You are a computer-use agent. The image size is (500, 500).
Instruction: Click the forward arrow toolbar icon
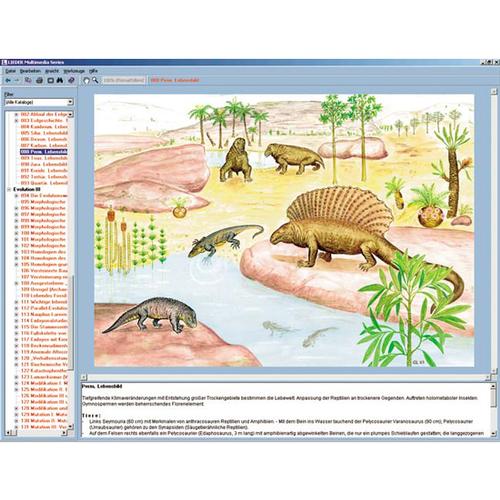[17, 80]
